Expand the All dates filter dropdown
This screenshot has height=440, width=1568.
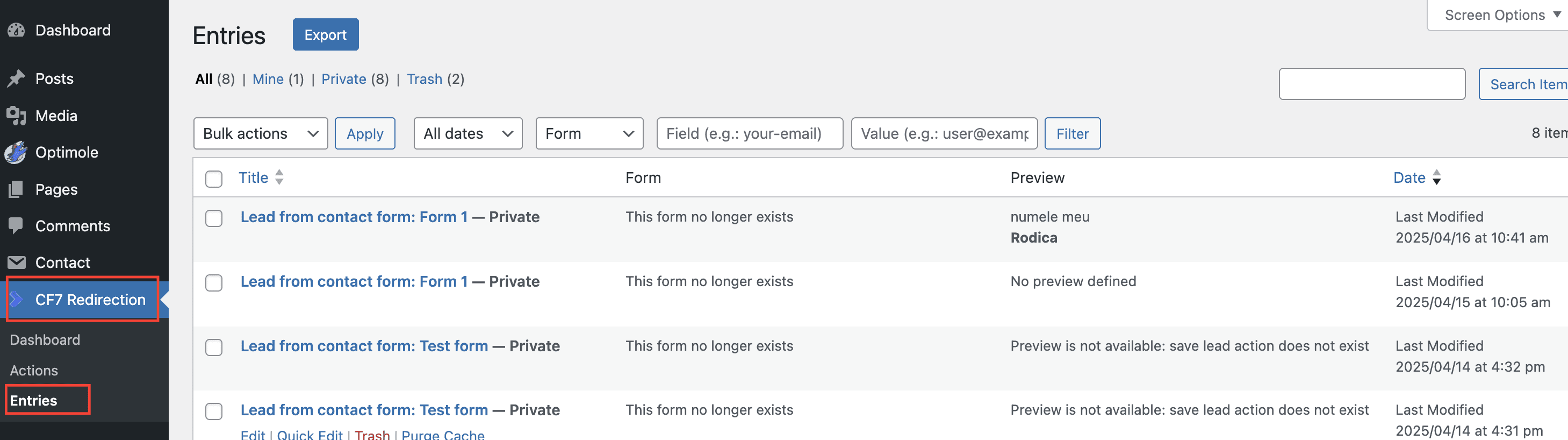[467, 133]
